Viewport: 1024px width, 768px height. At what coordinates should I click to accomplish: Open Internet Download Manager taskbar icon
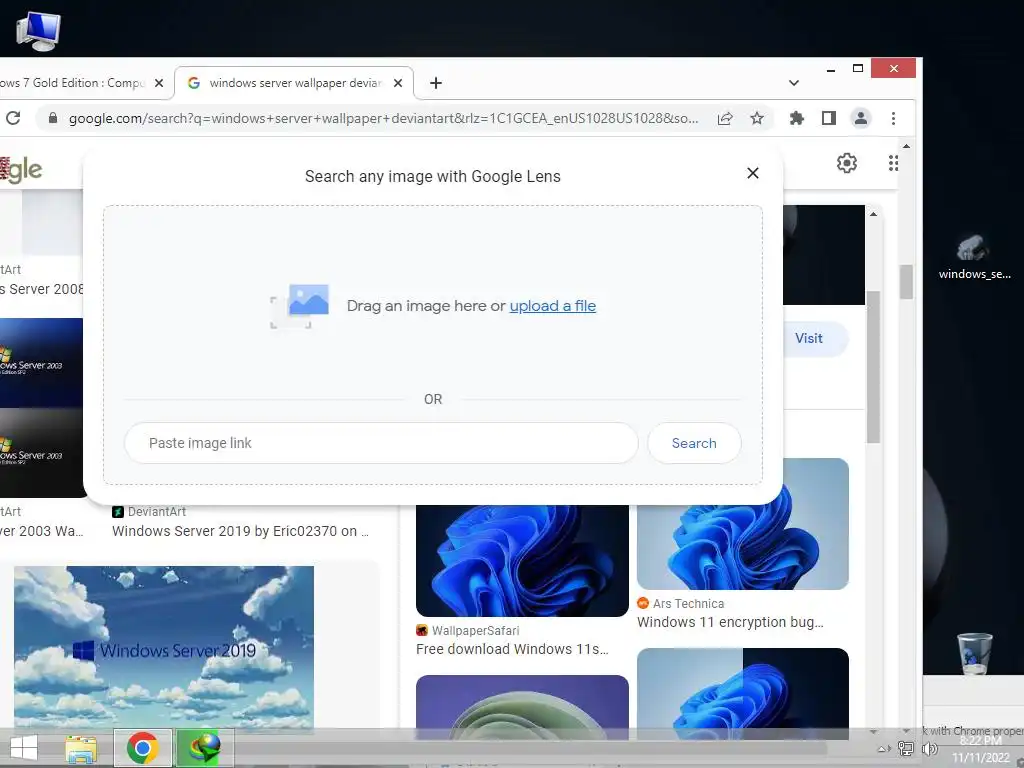pyautogui.click(x=205, y=748)
